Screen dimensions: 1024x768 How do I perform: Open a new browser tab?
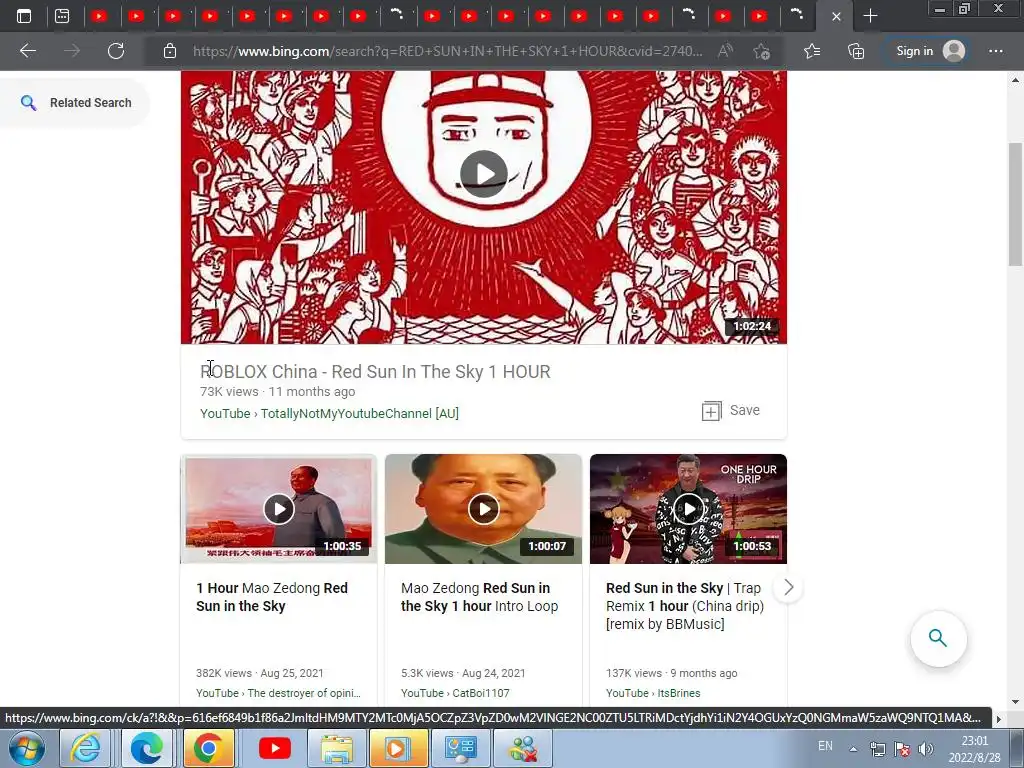tap(870, 16)
